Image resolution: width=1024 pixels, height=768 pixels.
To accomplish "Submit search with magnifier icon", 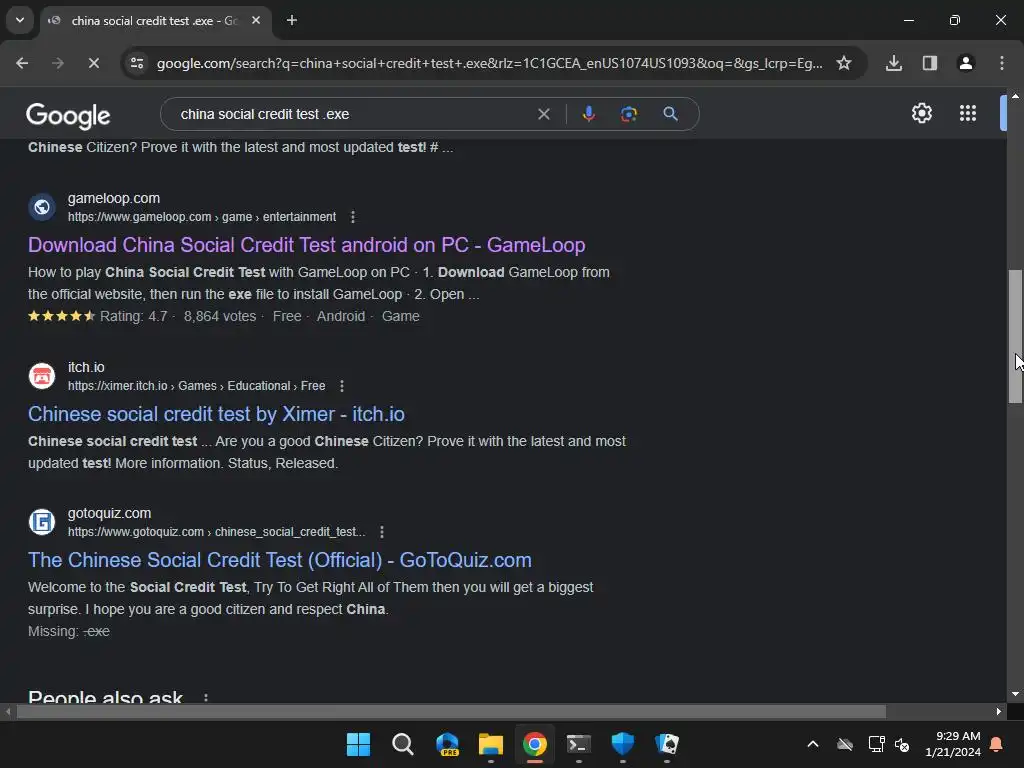I will click(670, 114).
